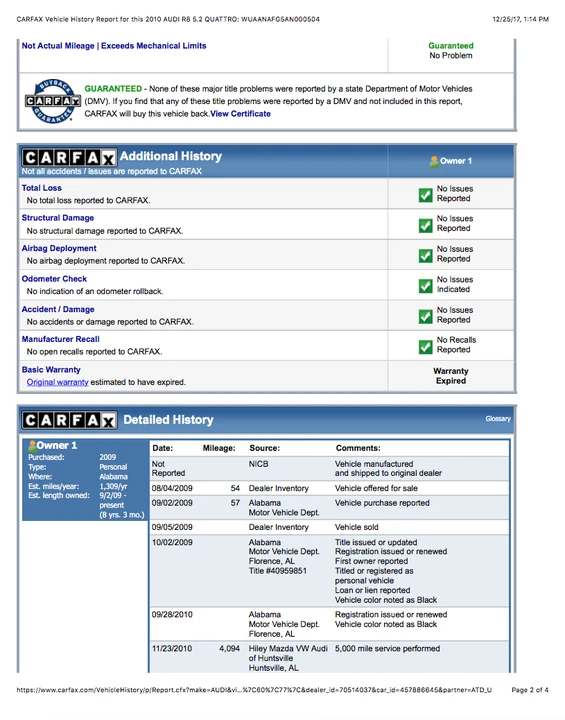Image resolution: width=565 pixels, height=720 pixels.
Task: Click the green checkmark in the Airbag Deployment row
Action: coord(425,256)
